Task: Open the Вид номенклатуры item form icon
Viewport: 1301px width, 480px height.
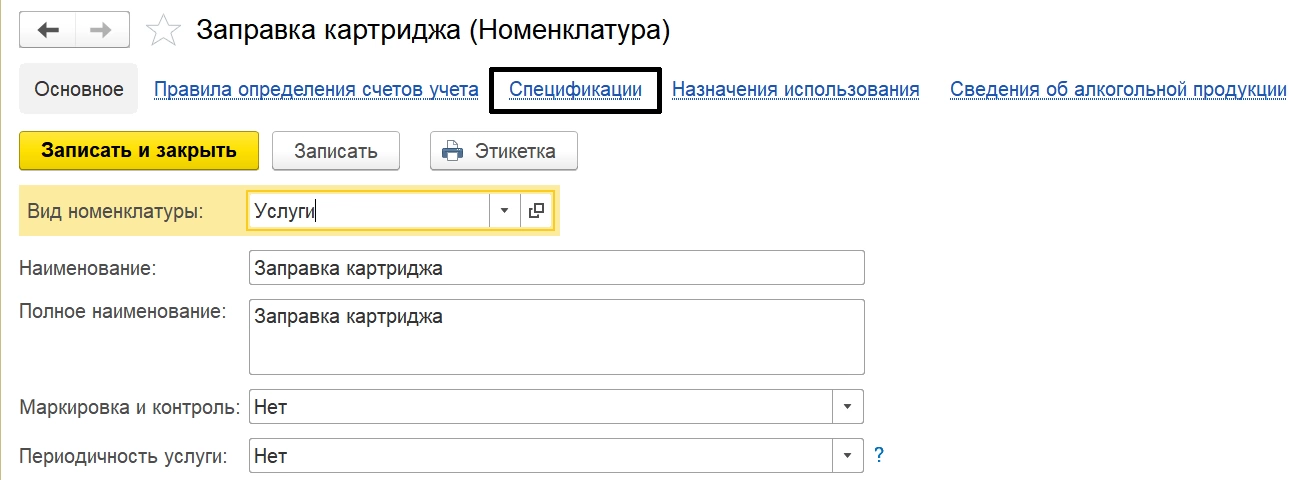Action: pyautogui.click(x=537, y=211)
